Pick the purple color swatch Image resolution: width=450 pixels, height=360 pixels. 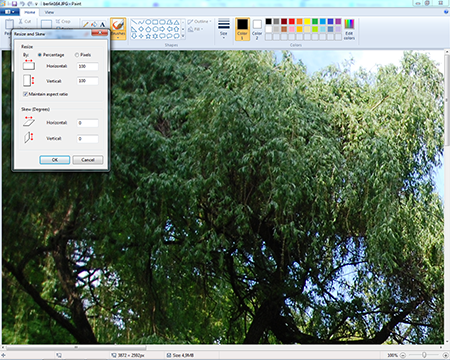pos(338,21)
